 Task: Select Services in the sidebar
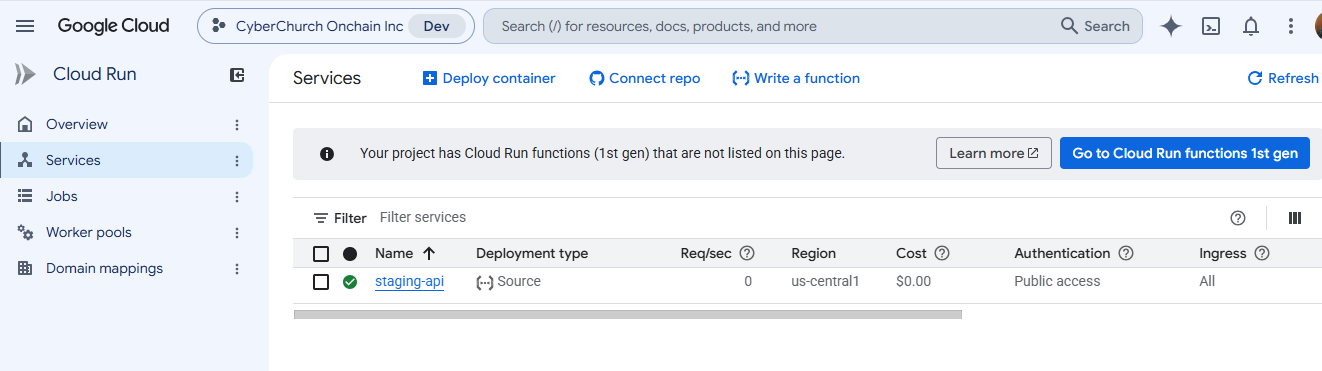[126, 161]
